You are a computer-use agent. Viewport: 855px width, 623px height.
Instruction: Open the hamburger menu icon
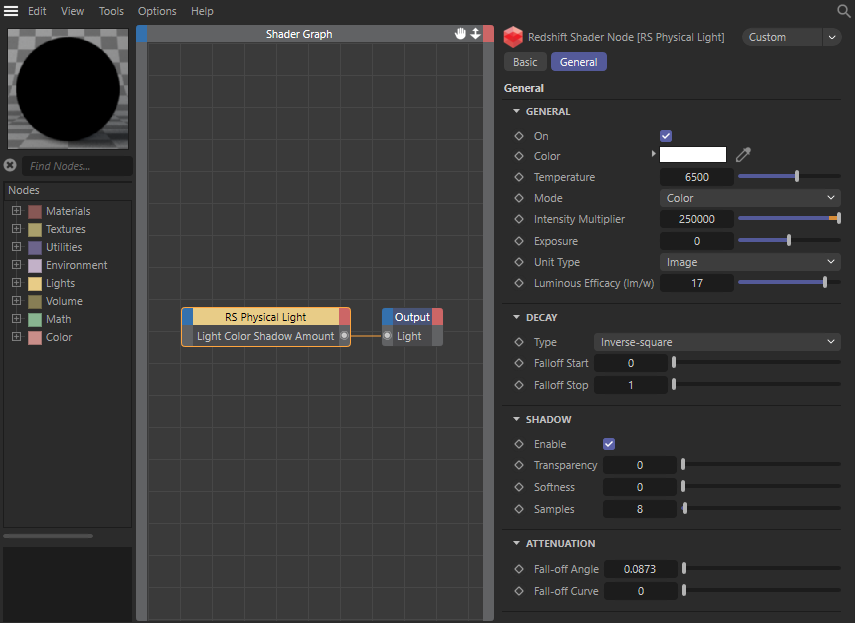11,11
